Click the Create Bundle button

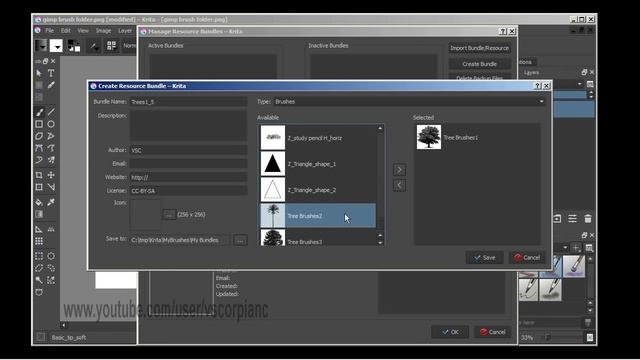pos(480,64)
